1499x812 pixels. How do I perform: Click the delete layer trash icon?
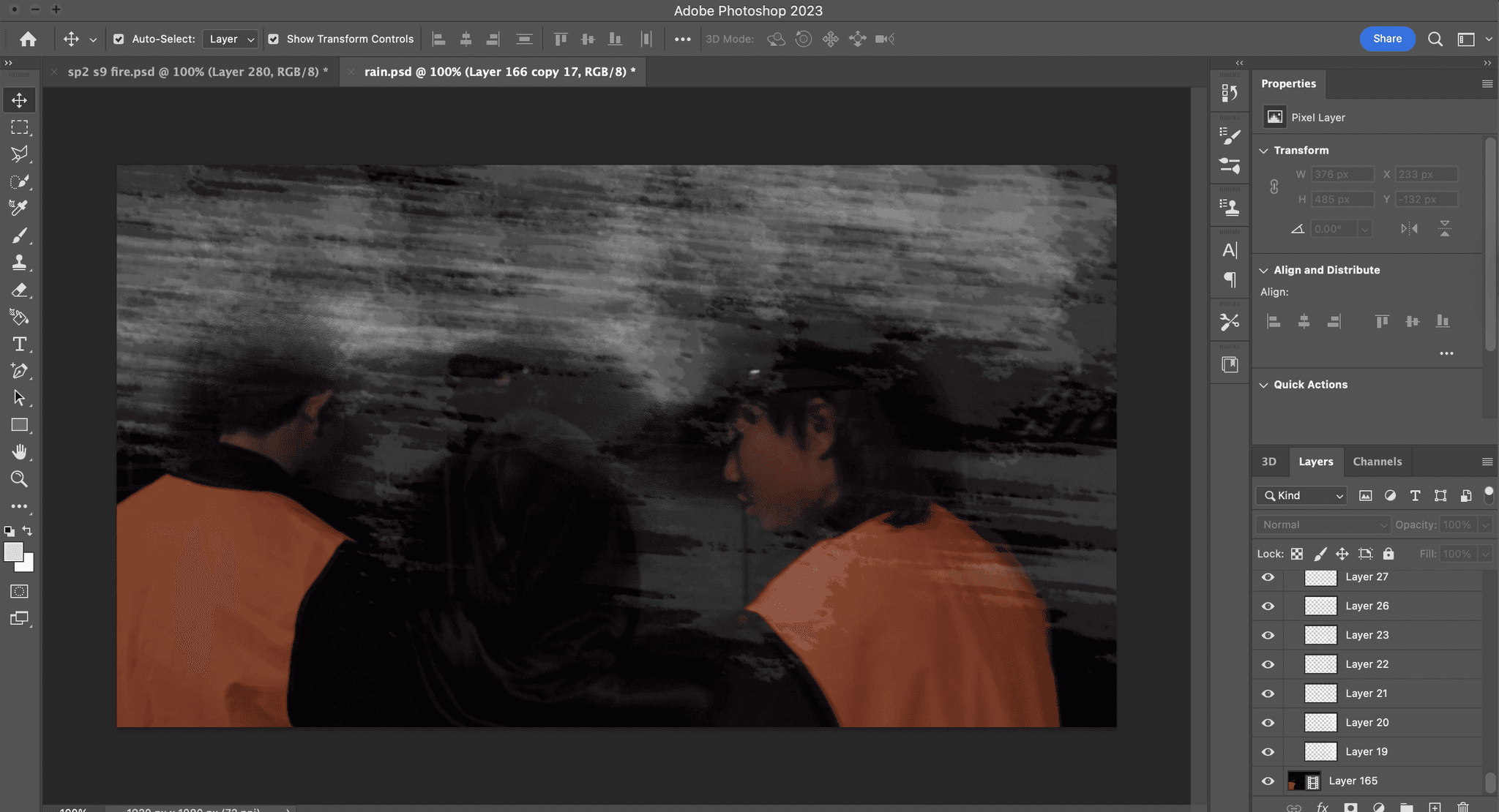pos(1462,807)
